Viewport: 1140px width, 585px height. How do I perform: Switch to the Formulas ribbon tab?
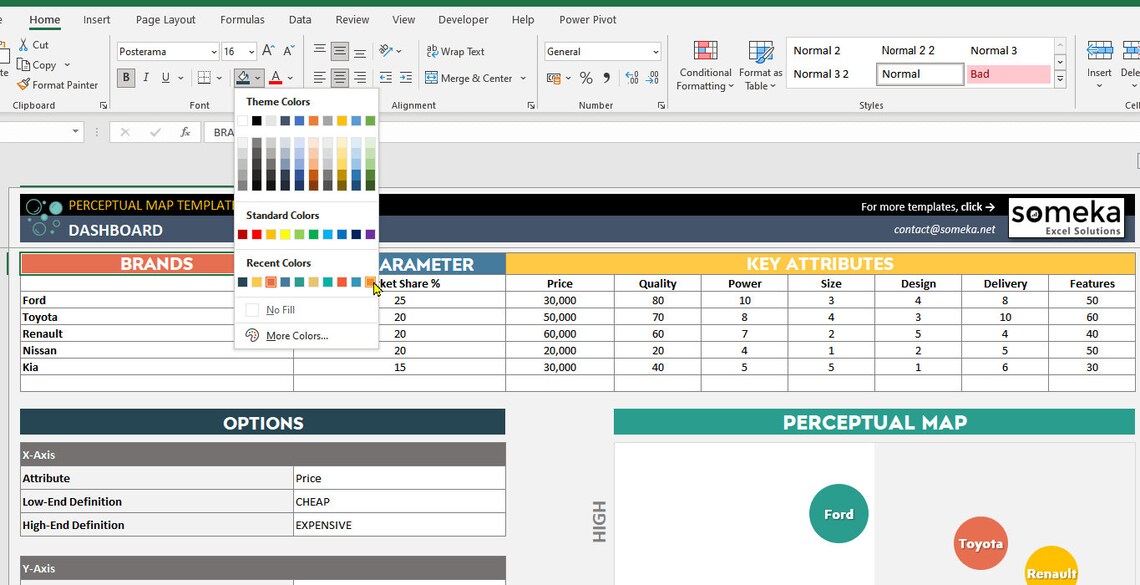[242, 19]
